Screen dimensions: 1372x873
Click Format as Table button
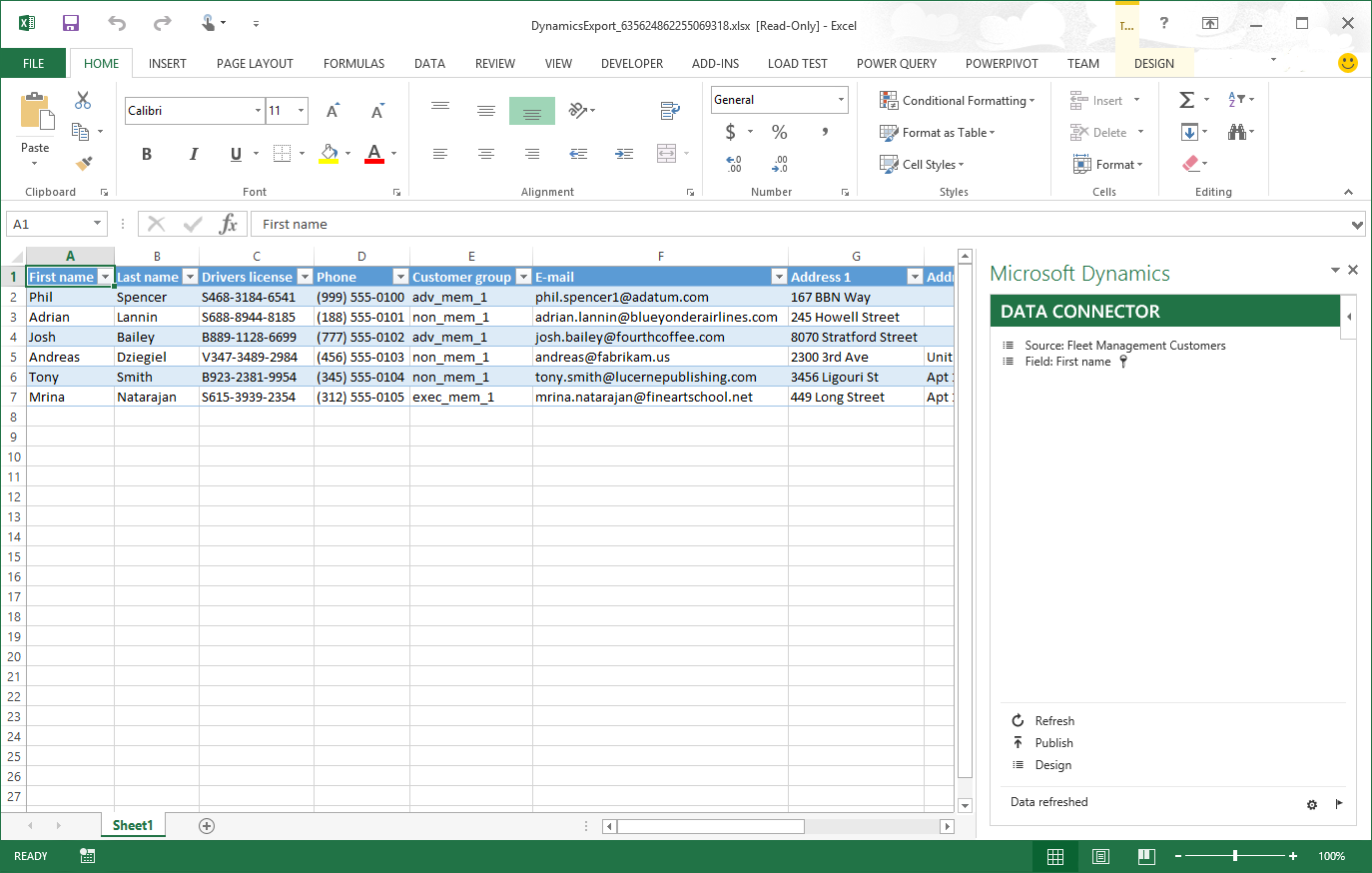point(938,132)
